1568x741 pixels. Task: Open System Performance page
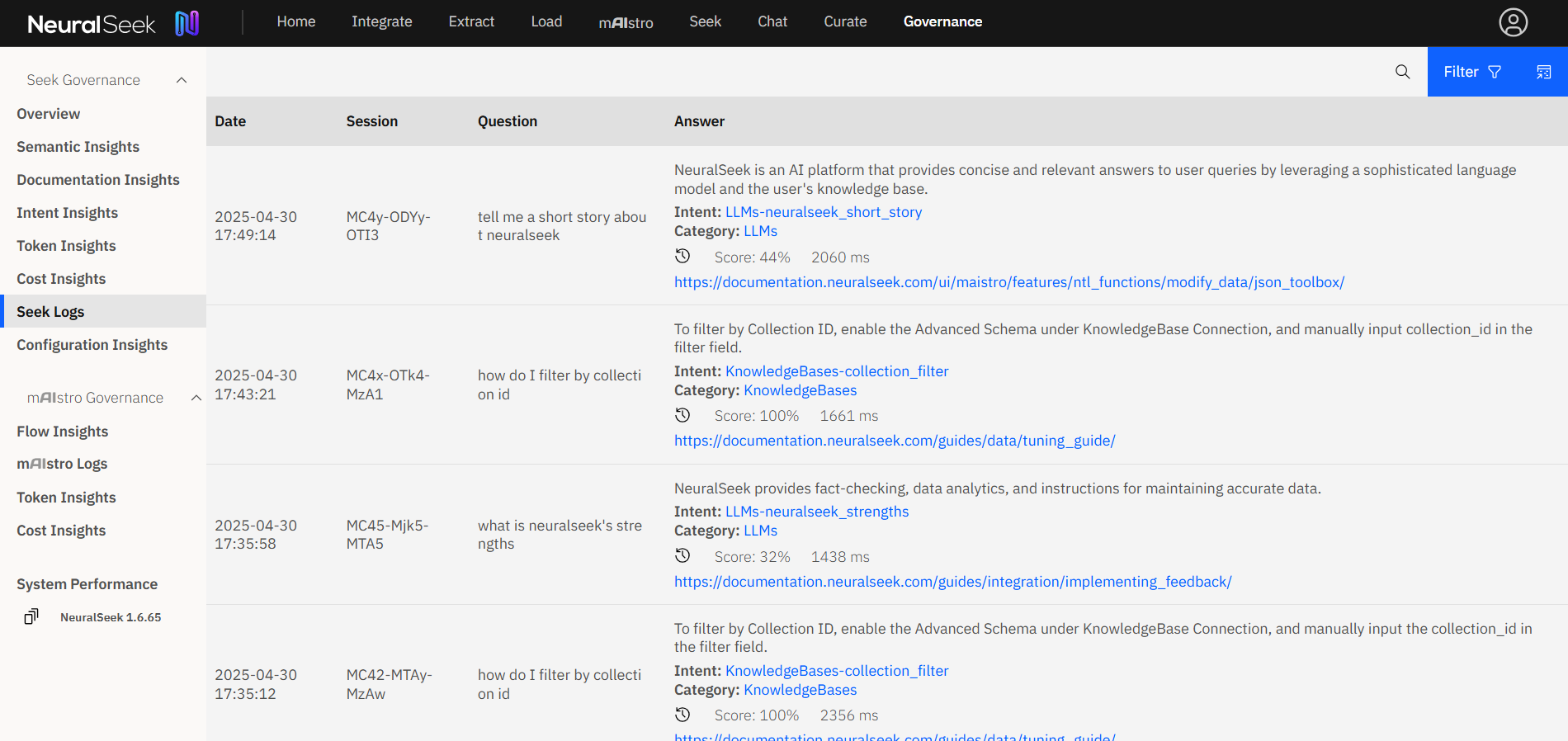(x=87, y=584)
